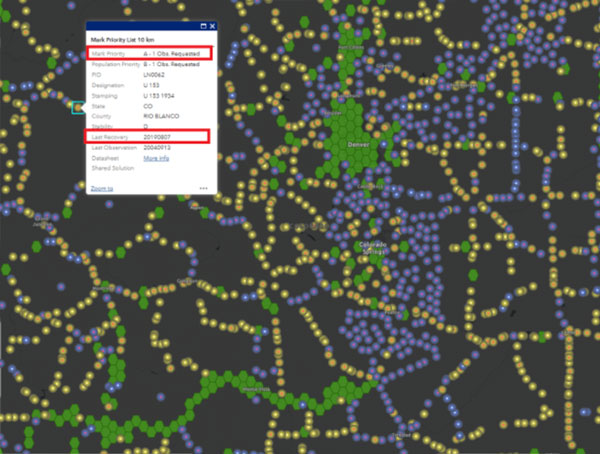Open the More info datasheet link
Screen dimensions: 600x454
(x=156, y=158)
